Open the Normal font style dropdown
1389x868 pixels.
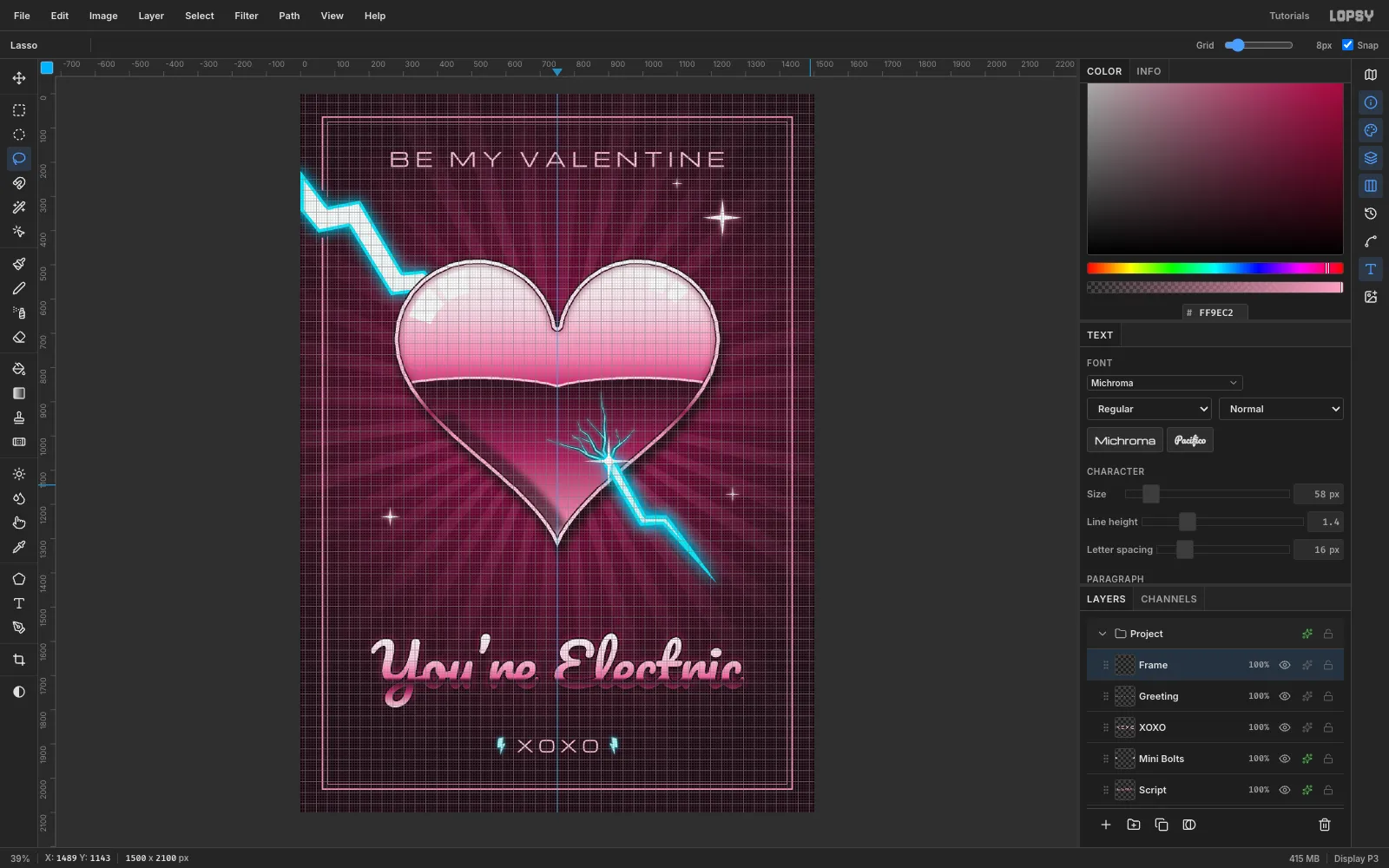click(1281, 409)
